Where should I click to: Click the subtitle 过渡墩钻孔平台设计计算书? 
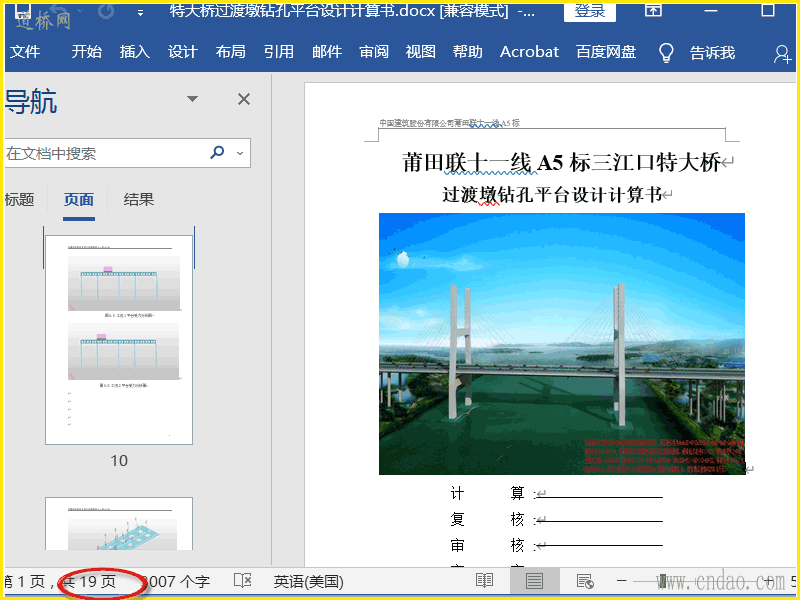coord(552,194)
